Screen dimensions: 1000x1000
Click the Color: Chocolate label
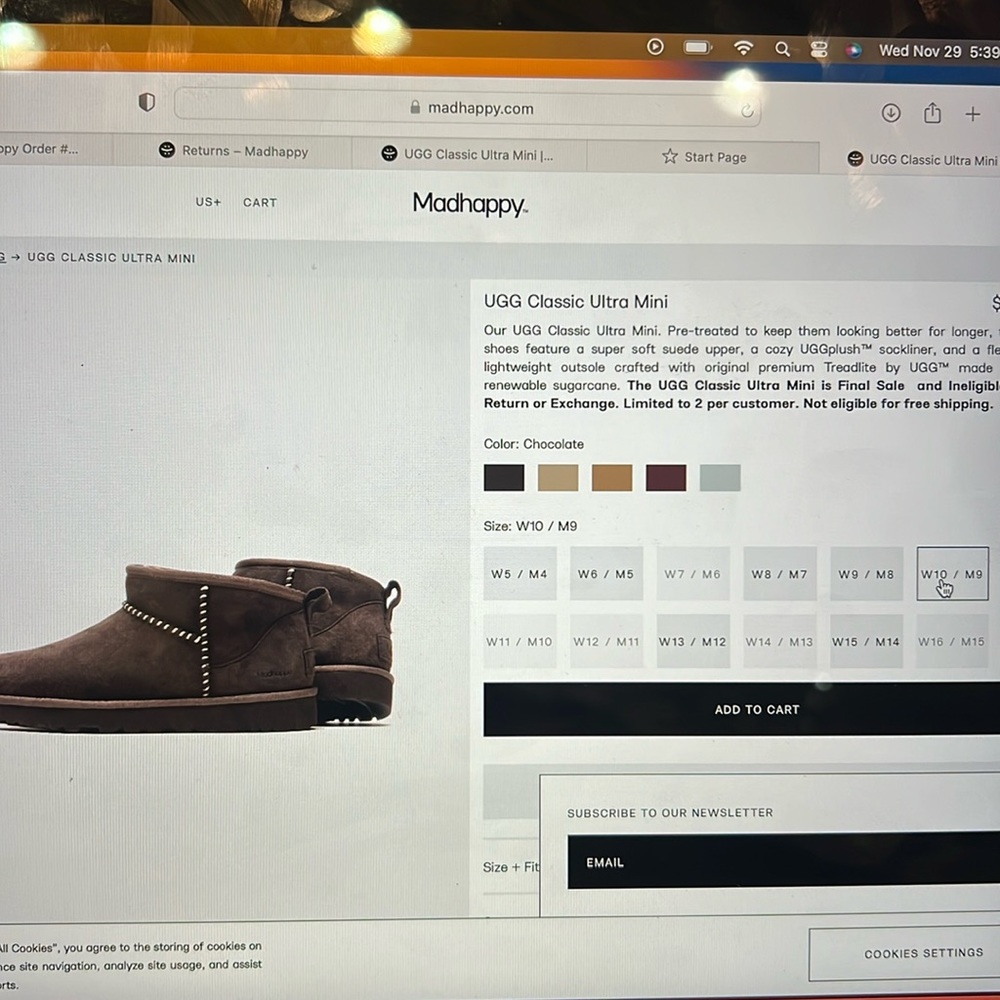point(534,444)
